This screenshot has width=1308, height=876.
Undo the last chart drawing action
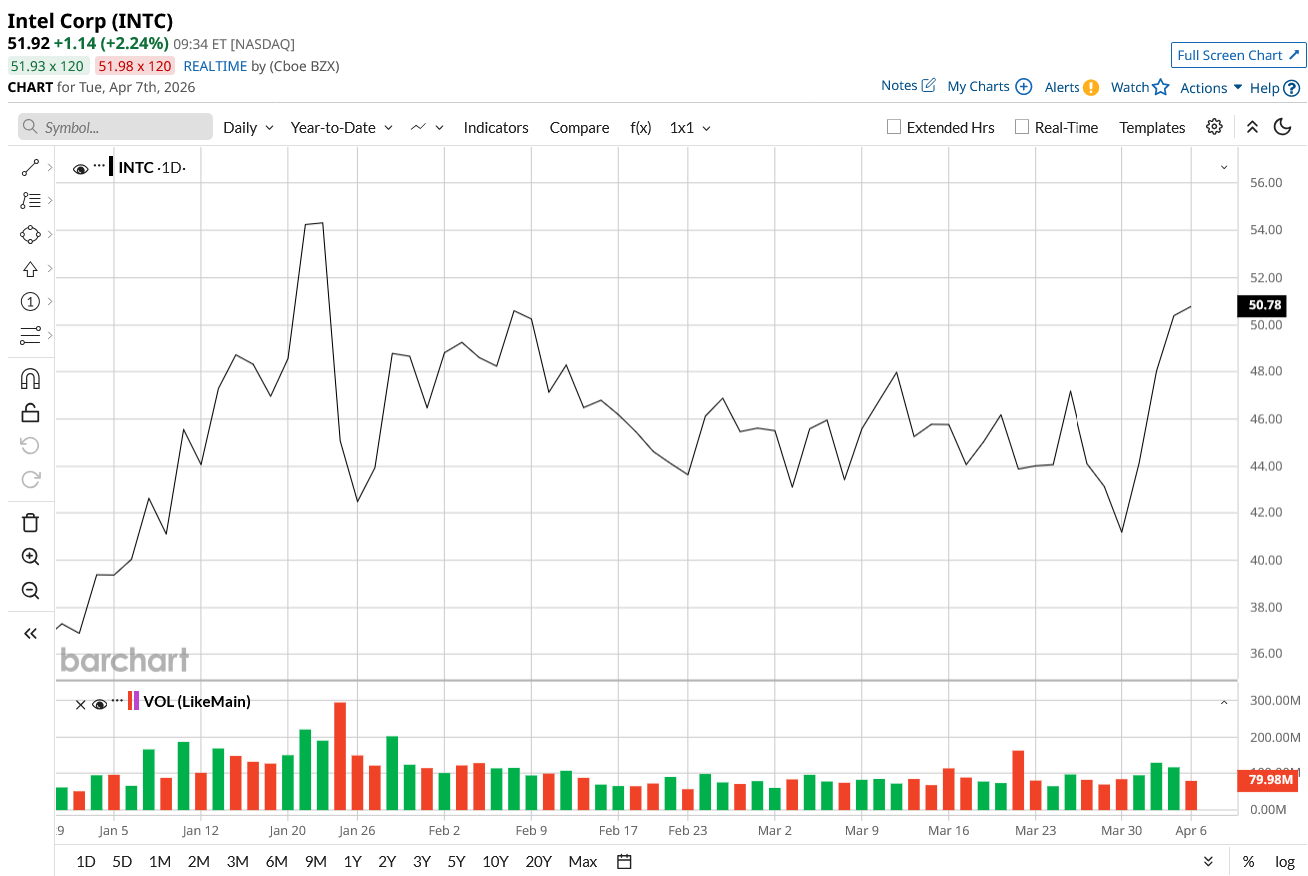(x=30, y=445)
